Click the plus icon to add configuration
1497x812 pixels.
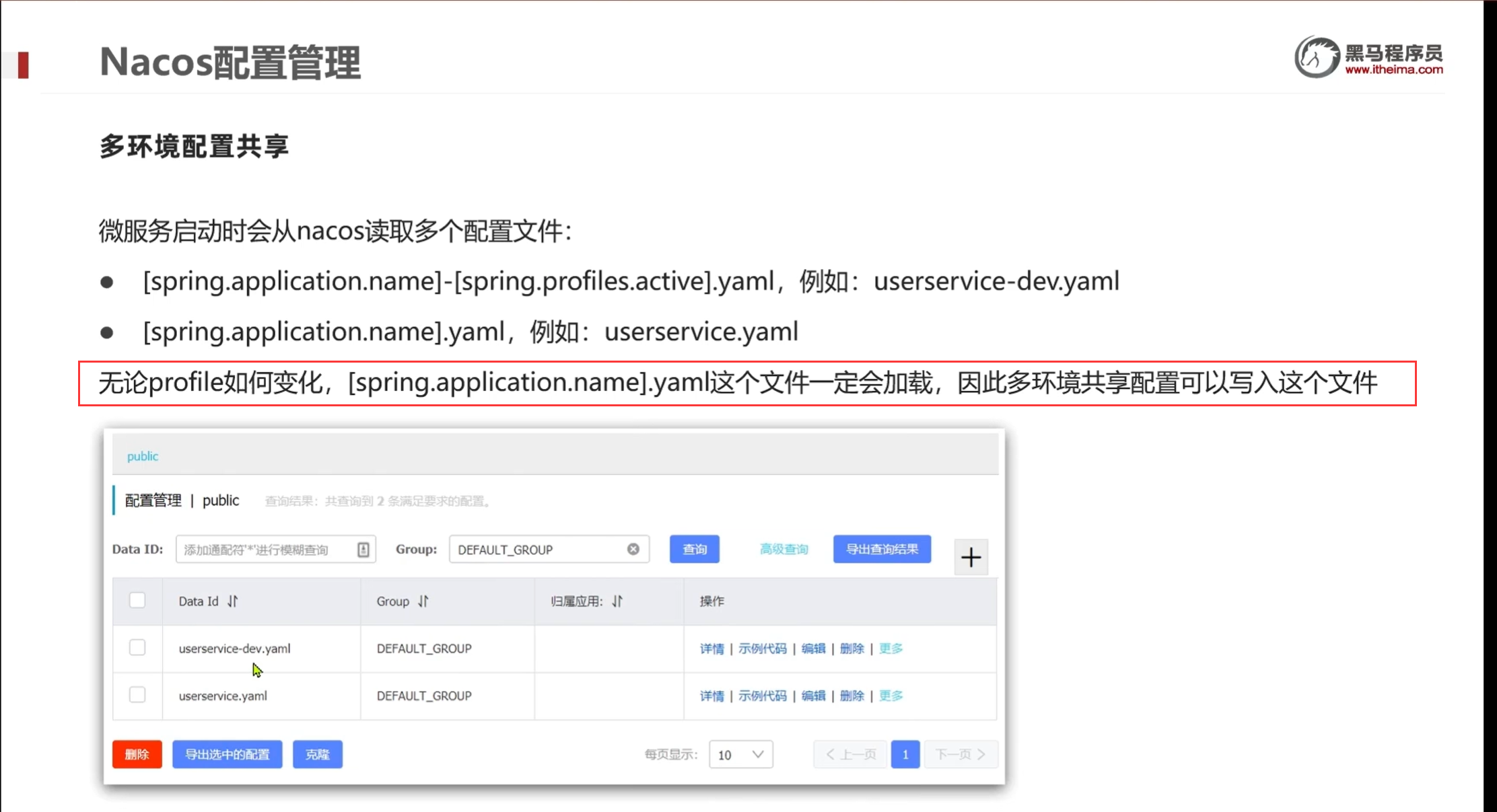[971, 557]
